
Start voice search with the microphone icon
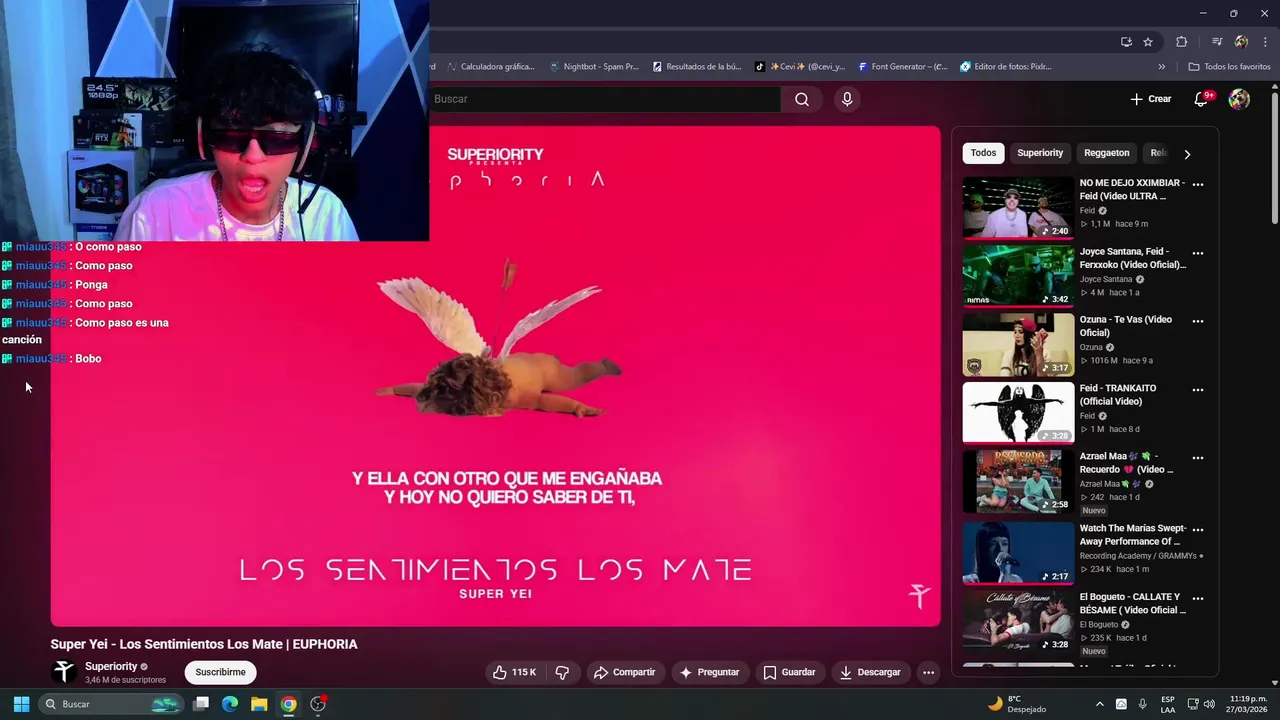point(847,99)
